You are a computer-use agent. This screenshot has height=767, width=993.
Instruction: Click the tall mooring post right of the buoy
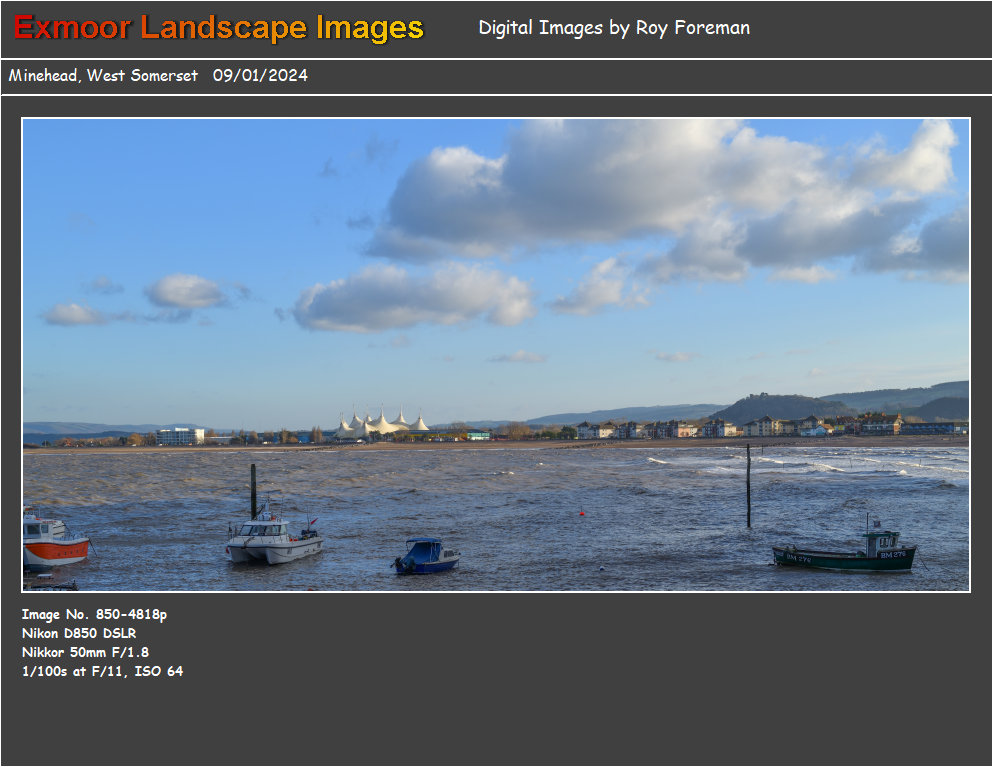point(748,486)
